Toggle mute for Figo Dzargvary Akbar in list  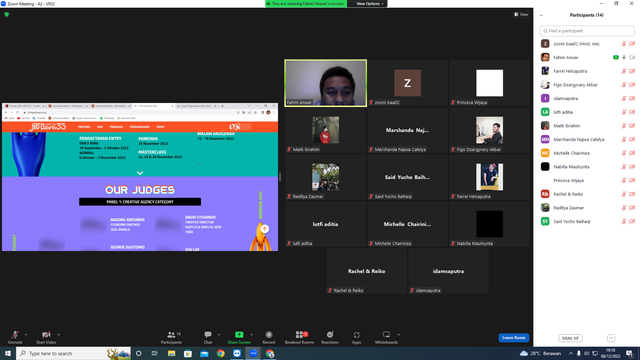(624, 85)
